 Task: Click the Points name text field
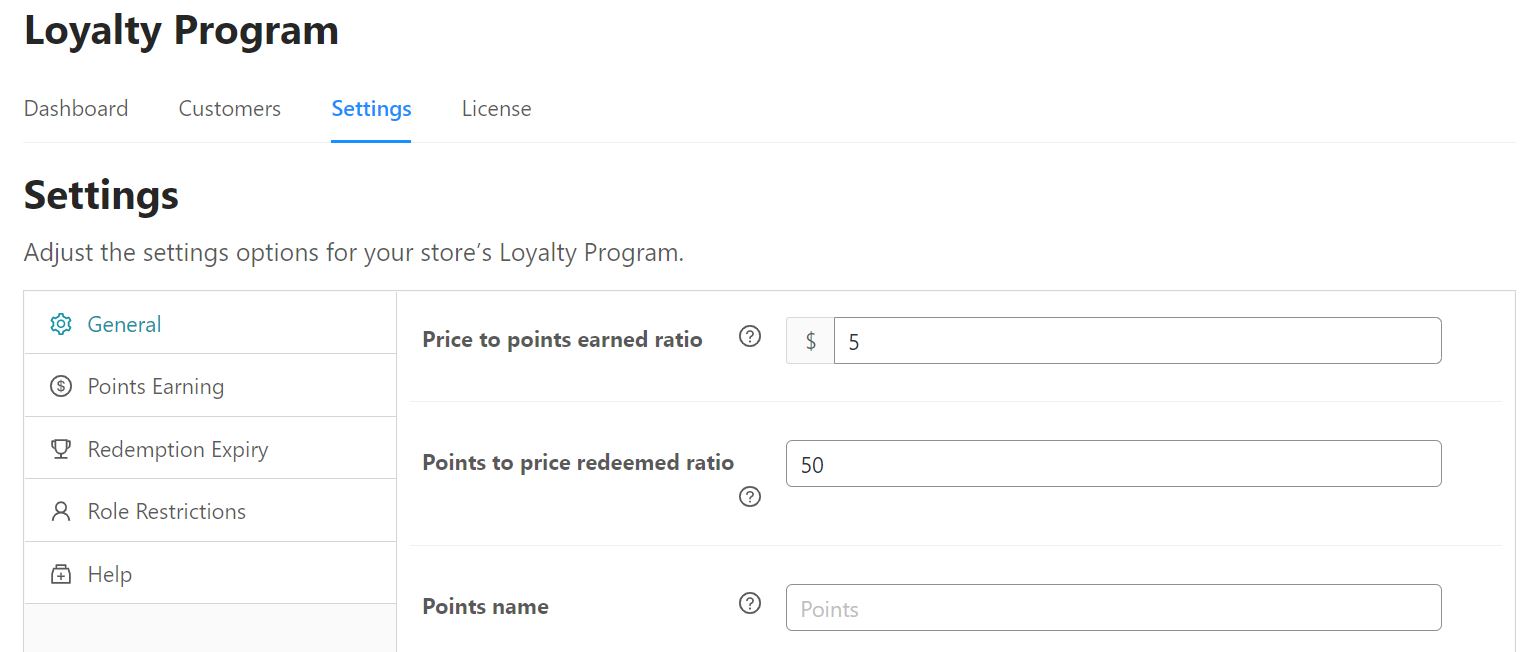[x=1113, y=608]
